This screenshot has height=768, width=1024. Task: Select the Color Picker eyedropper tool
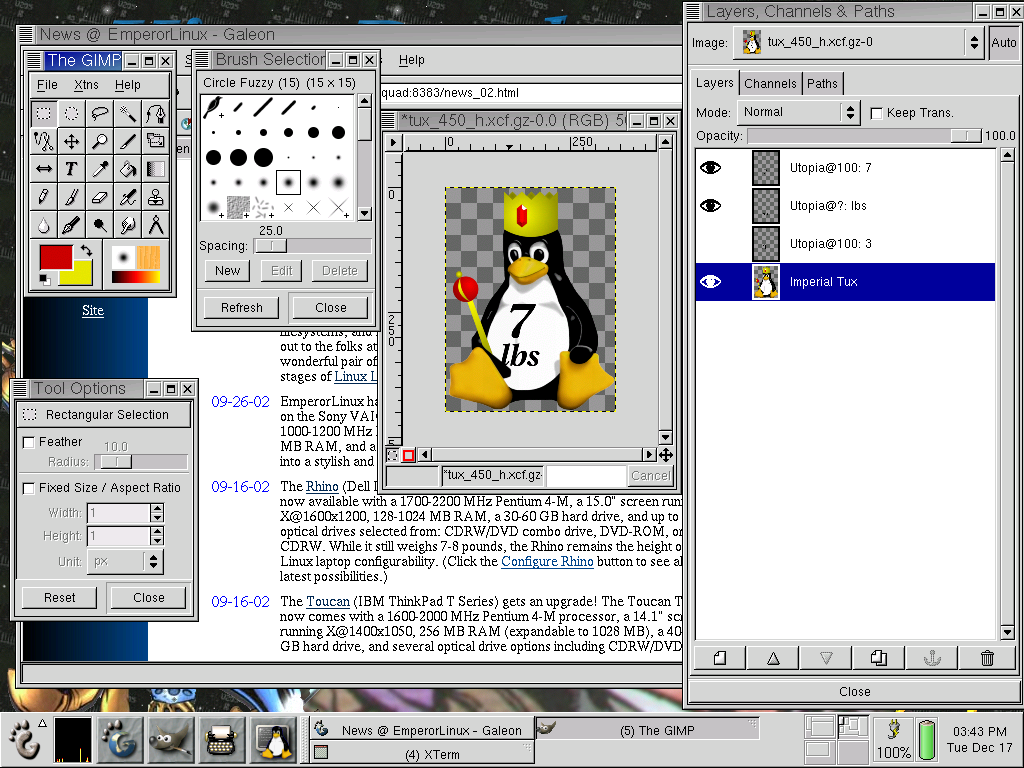point(99,169)
